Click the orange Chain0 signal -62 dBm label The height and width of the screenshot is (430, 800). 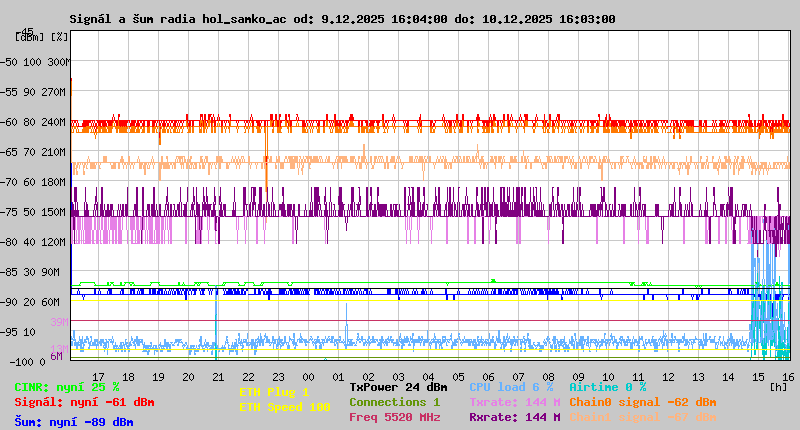pos(642,402)
